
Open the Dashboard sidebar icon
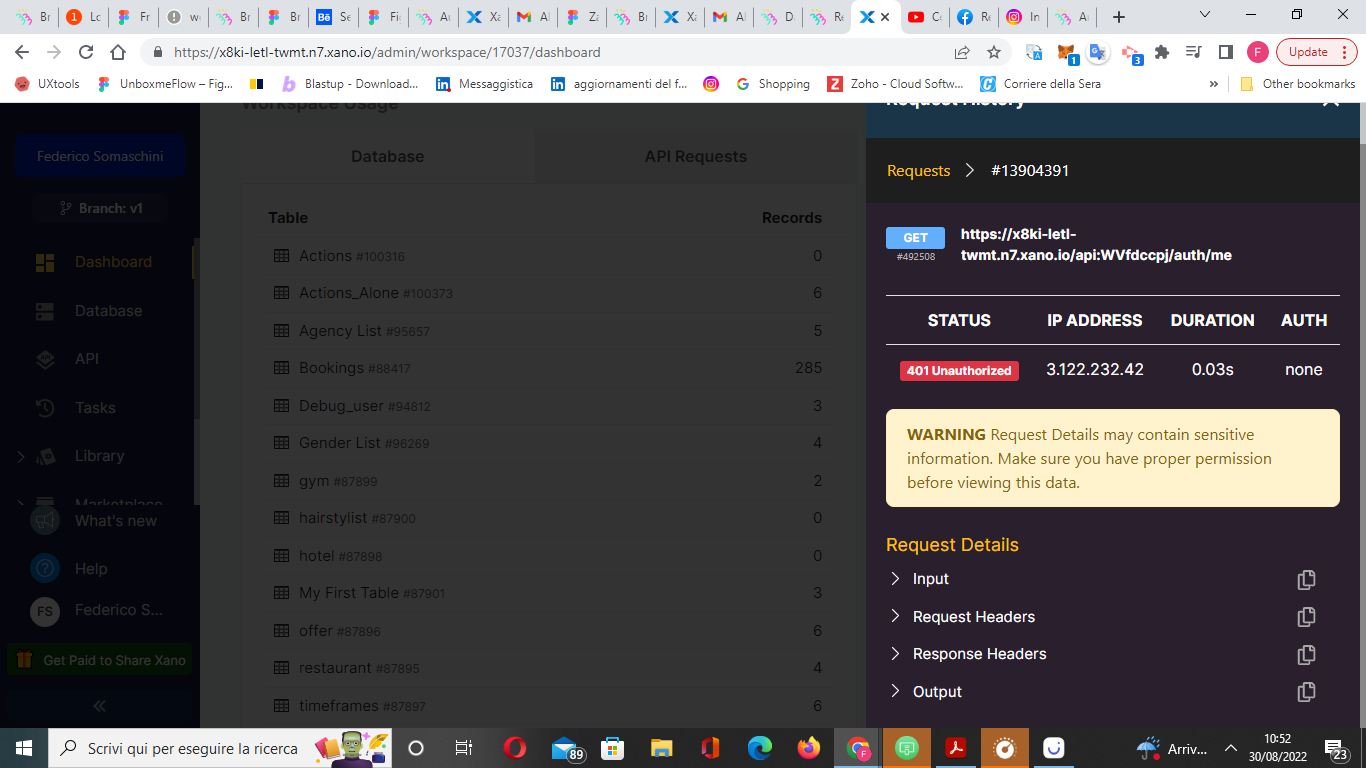point(45,262)
